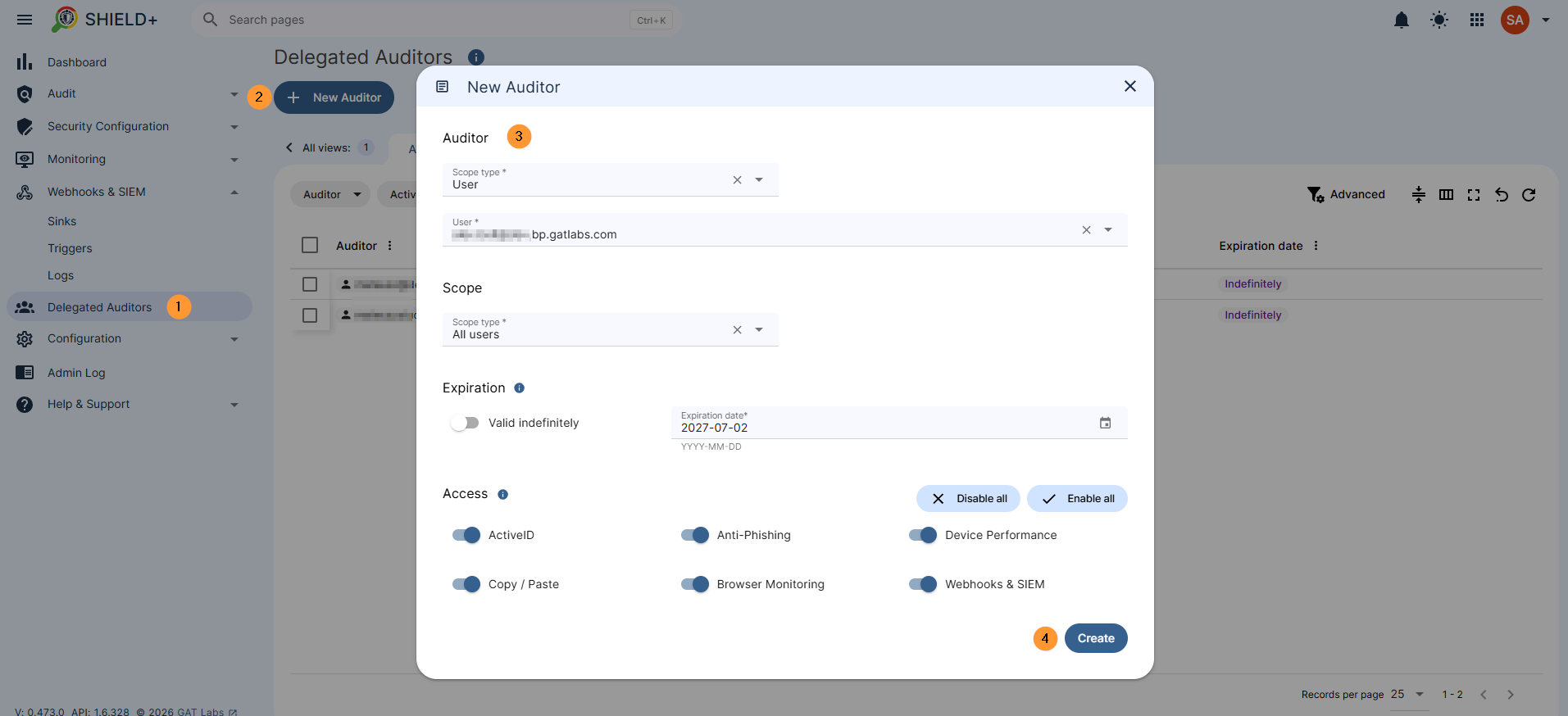Toggle the Valid indefinitely switch
This screenshot has height=716, width=1568.
point(465,423)
